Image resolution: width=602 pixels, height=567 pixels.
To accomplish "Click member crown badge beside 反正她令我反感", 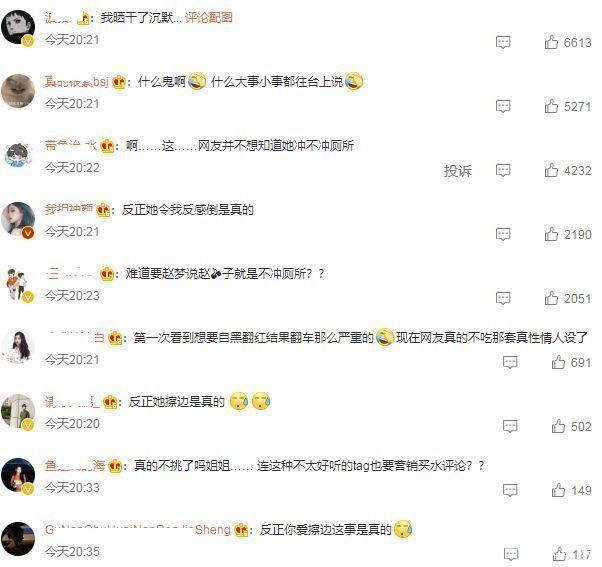I will [104, 210].
